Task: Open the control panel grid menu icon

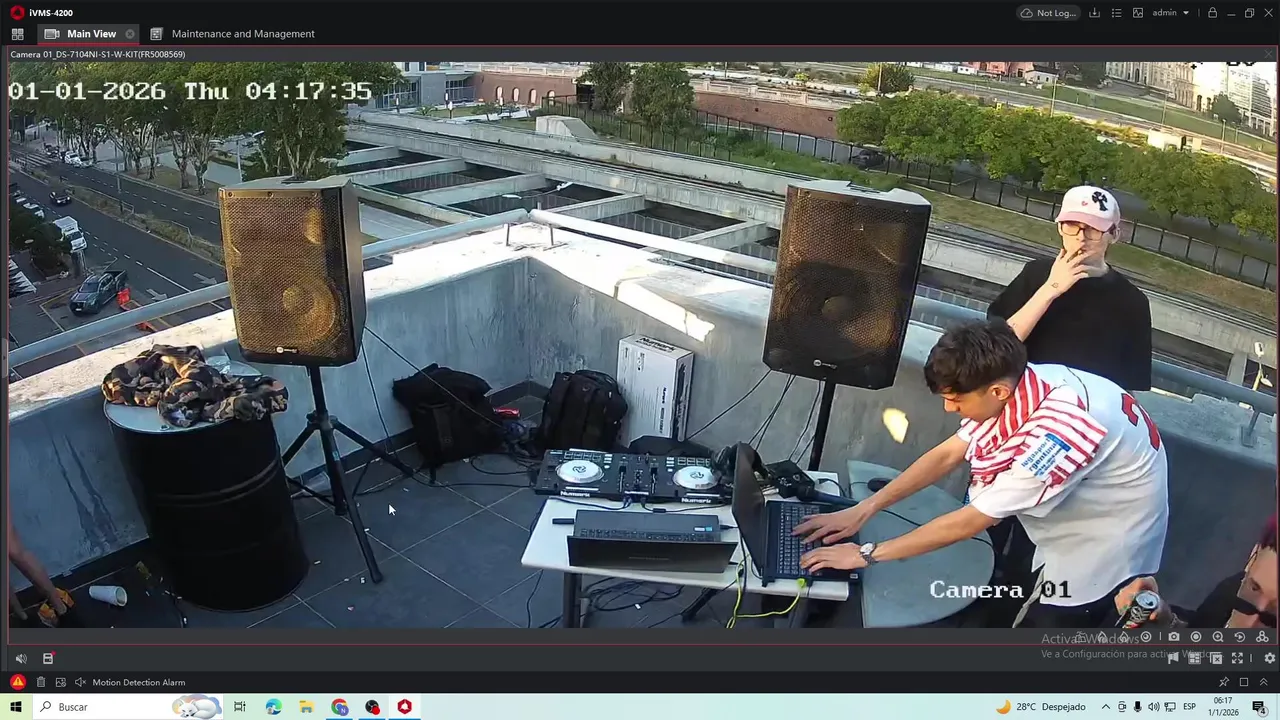Action: [x=17, y=34]
